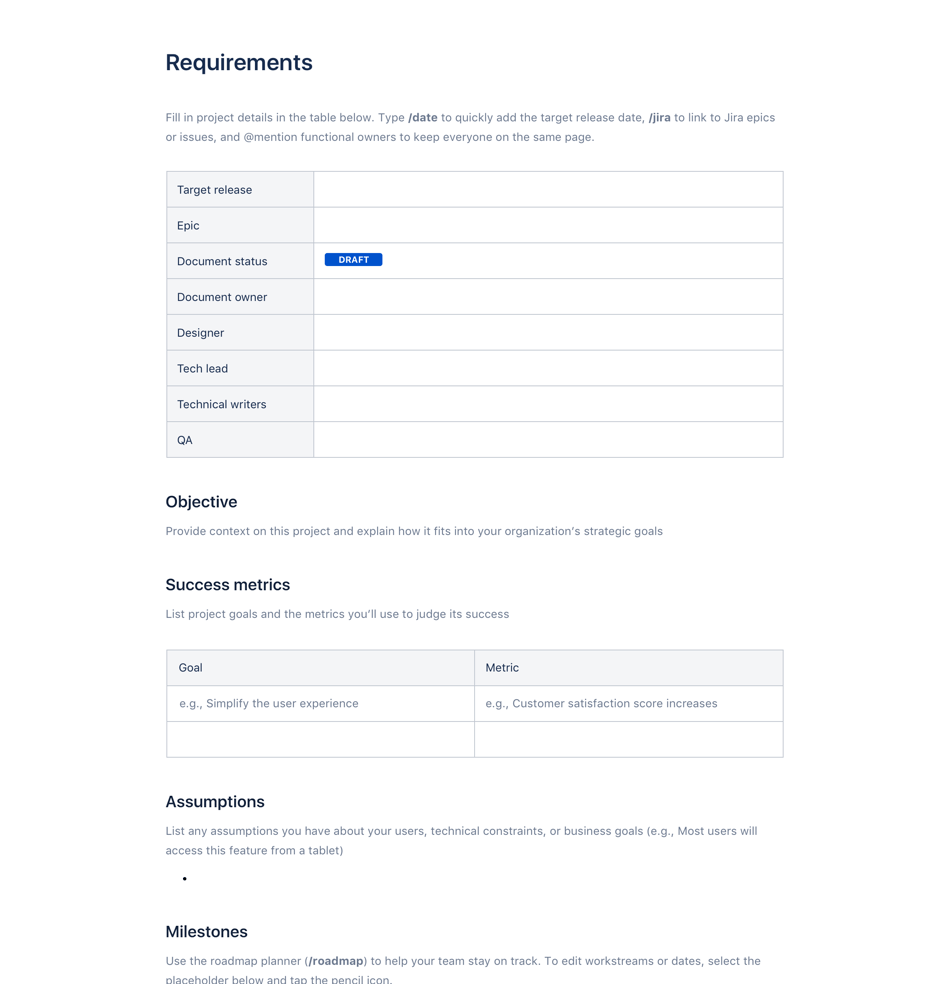950x984 pixels.
Task: Click the empty Target release value cell
Action: pos(548,190)
